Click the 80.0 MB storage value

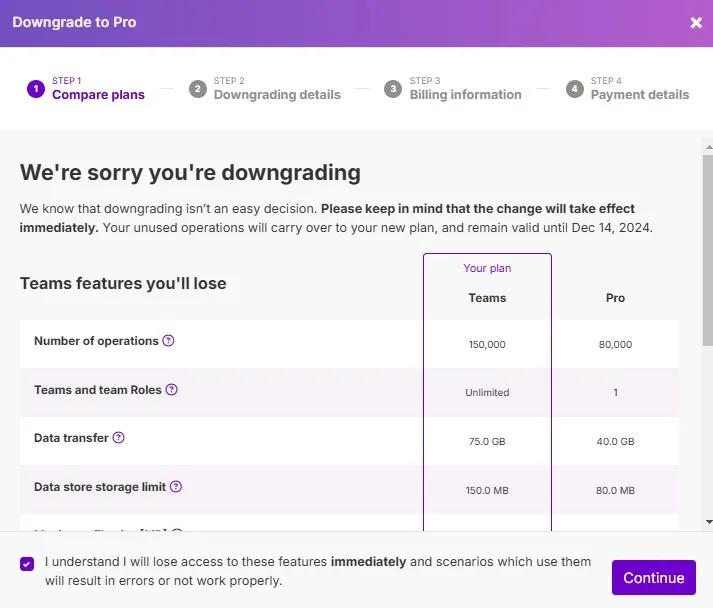(615, 491)
